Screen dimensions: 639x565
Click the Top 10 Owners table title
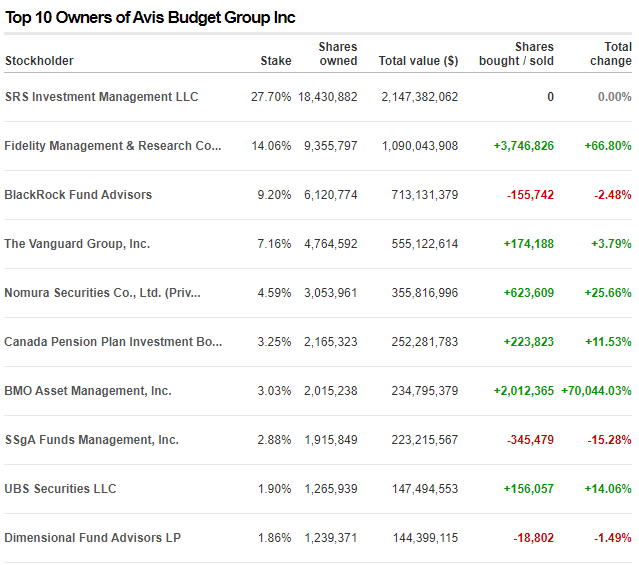pyautogui.click(x=150, y=18)
